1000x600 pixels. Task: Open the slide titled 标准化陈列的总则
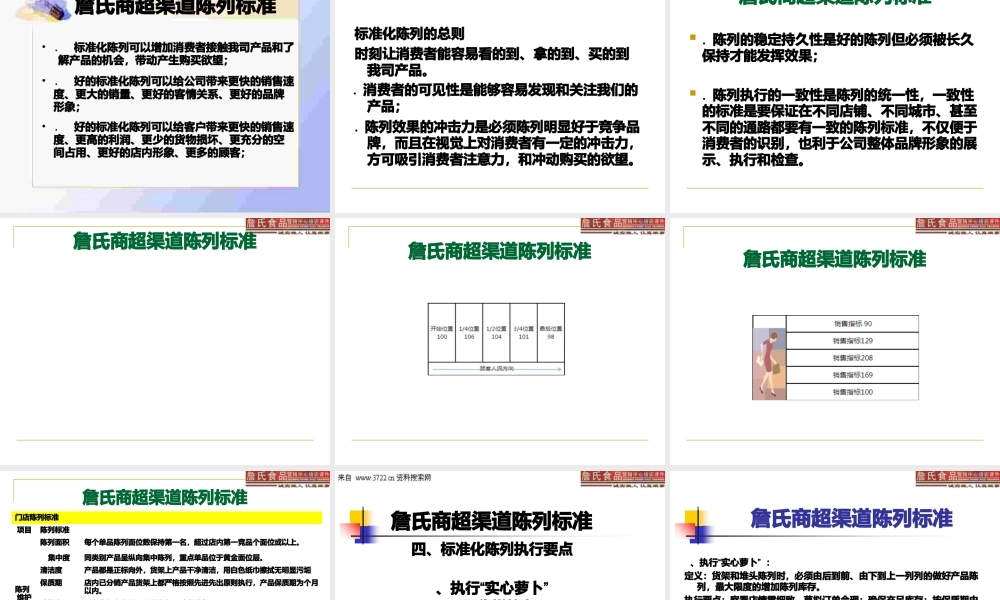(x=499, y=105)
